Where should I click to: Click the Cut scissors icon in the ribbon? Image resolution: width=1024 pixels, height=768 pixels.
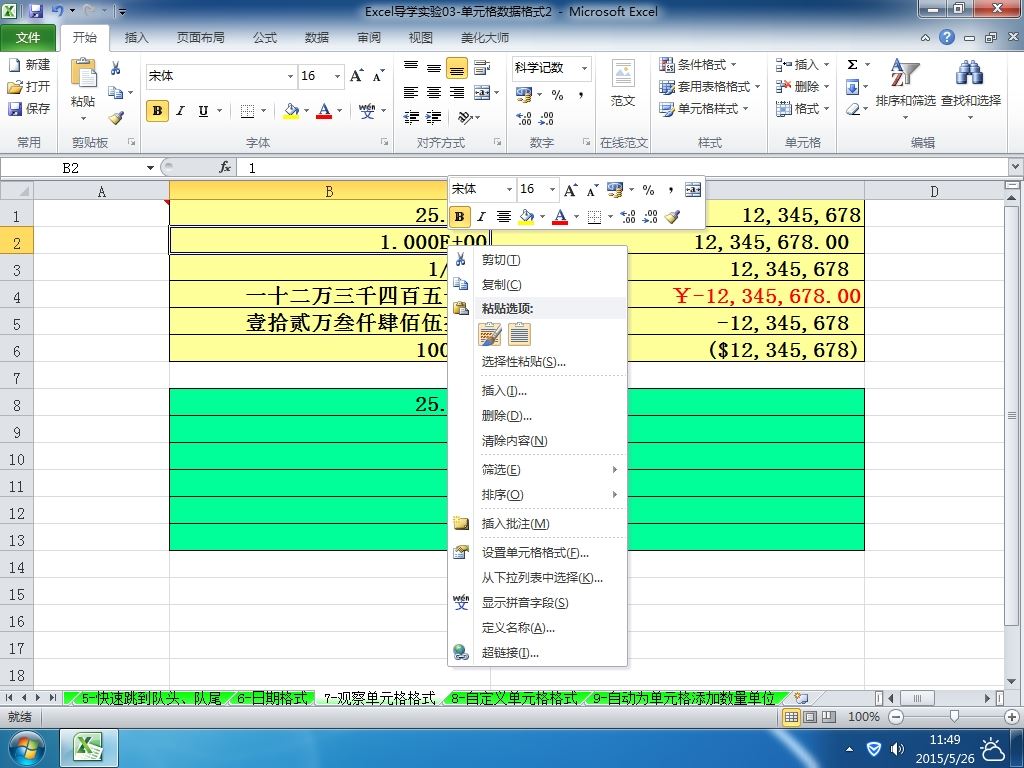click(x=116, y=68)
